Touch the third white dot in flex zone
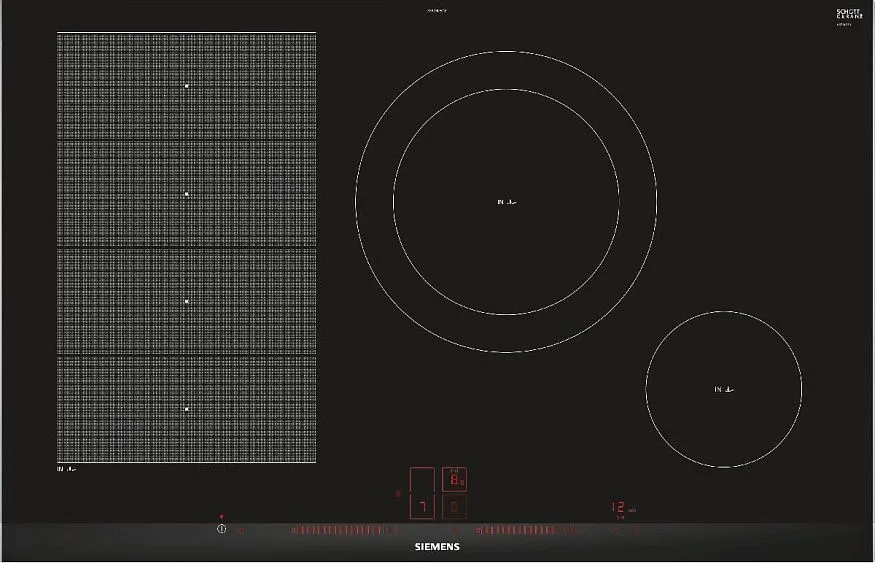 pos(187,301)
